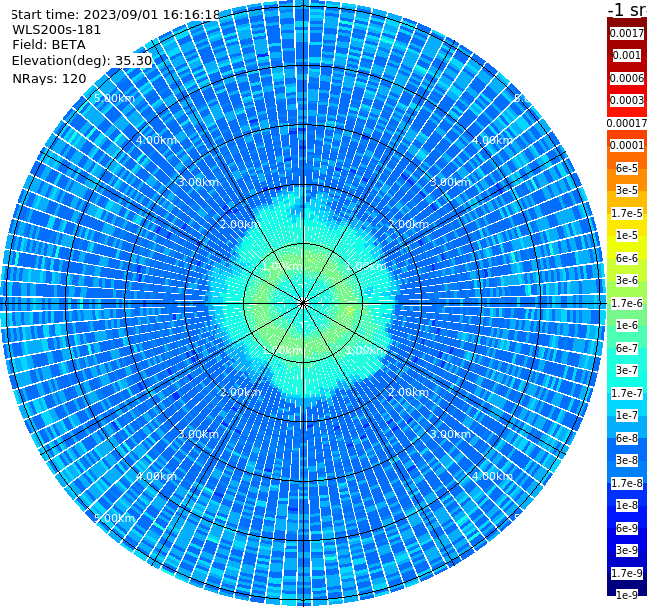Select the 0.0003 colorbar value
Image resolution: width=647 pixels, height=607 pixels.
point(627,101)
